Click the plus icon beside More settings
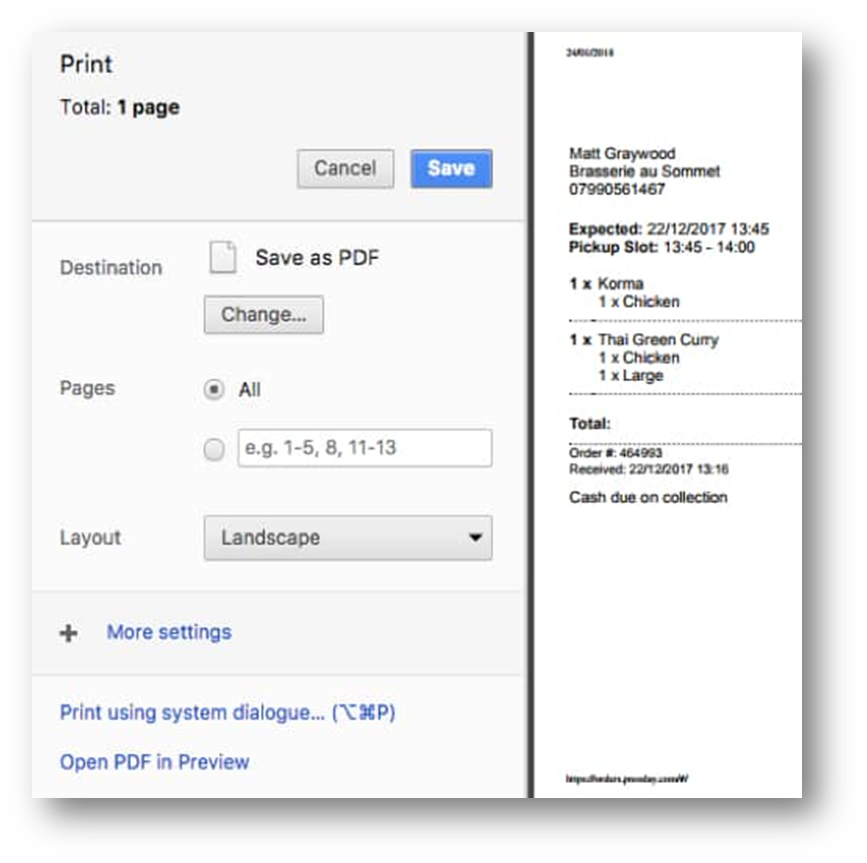 [67, 632]
